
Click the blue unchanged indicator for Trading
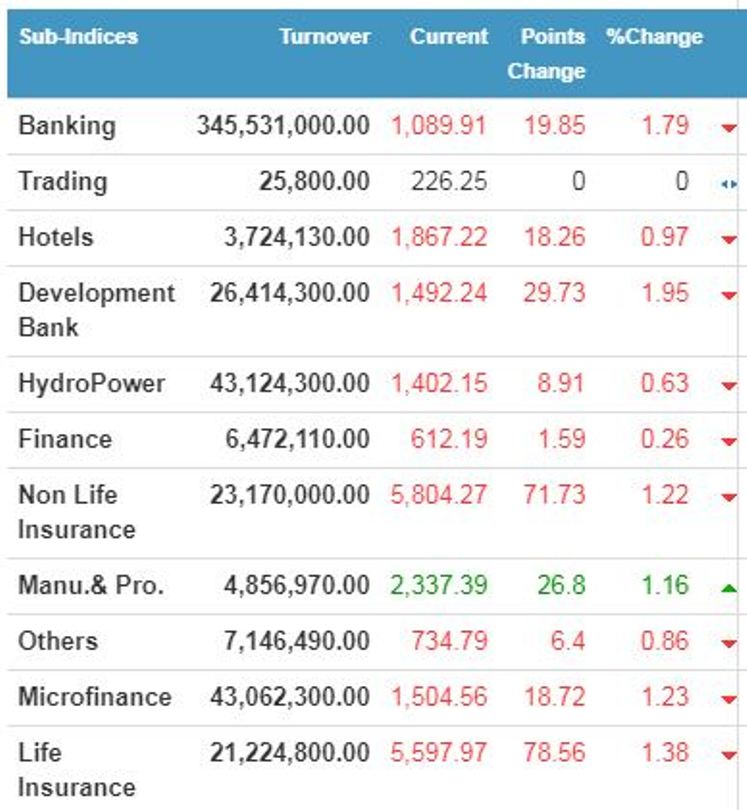tap(728, 184)
